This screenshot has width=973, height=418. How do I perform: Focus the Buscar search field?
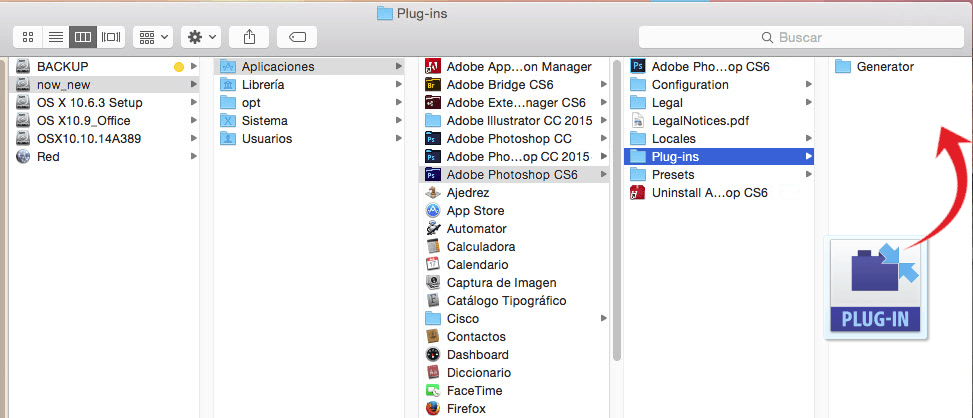click(x=801, y=37)
